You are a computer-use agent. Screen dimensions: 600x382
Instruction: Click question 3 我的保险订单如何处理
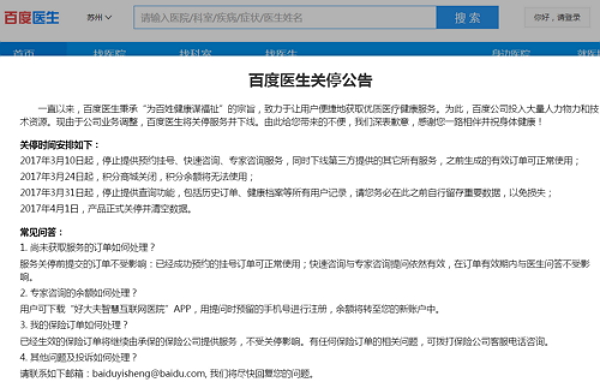coord(74,325)
